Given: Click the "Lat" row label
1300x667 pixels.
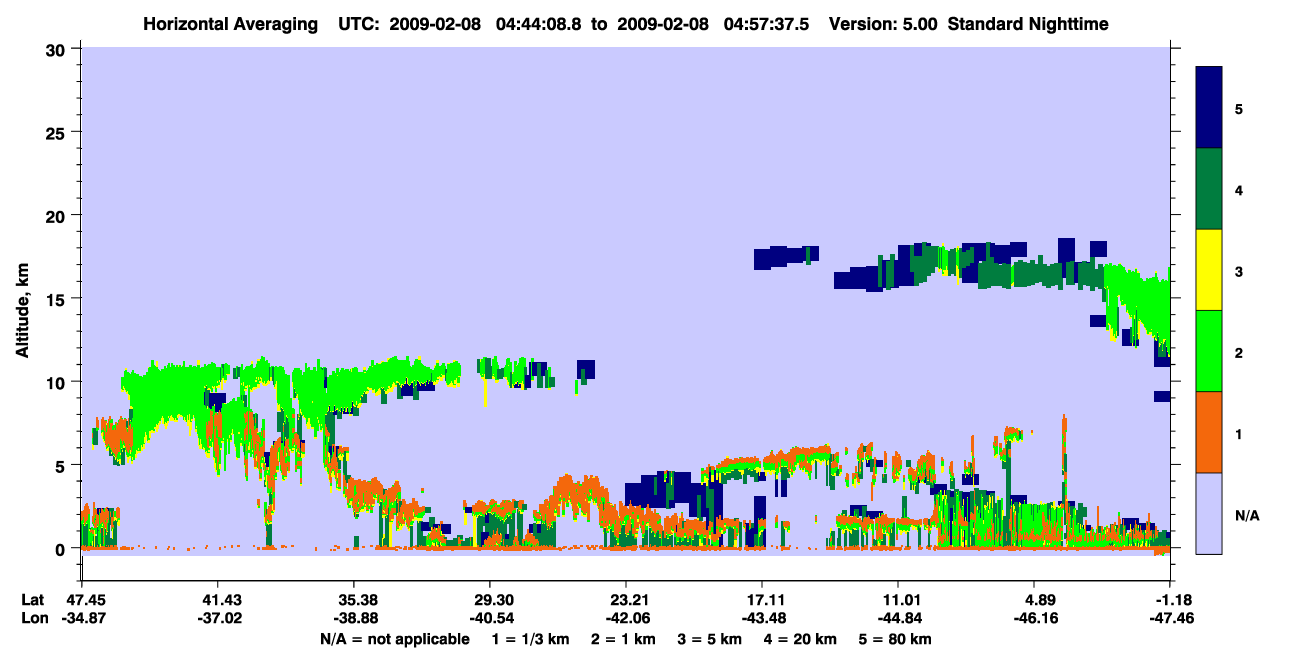Looking at the screenshot, I should tap(31, 600).
